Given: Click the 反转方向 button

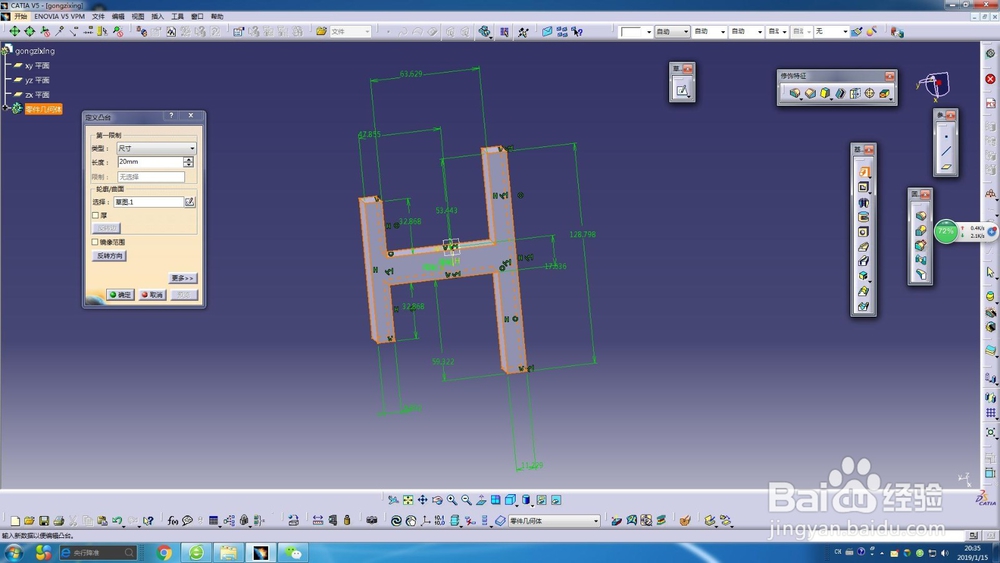Looking at the screenshot, I should (x=109, y=256).
